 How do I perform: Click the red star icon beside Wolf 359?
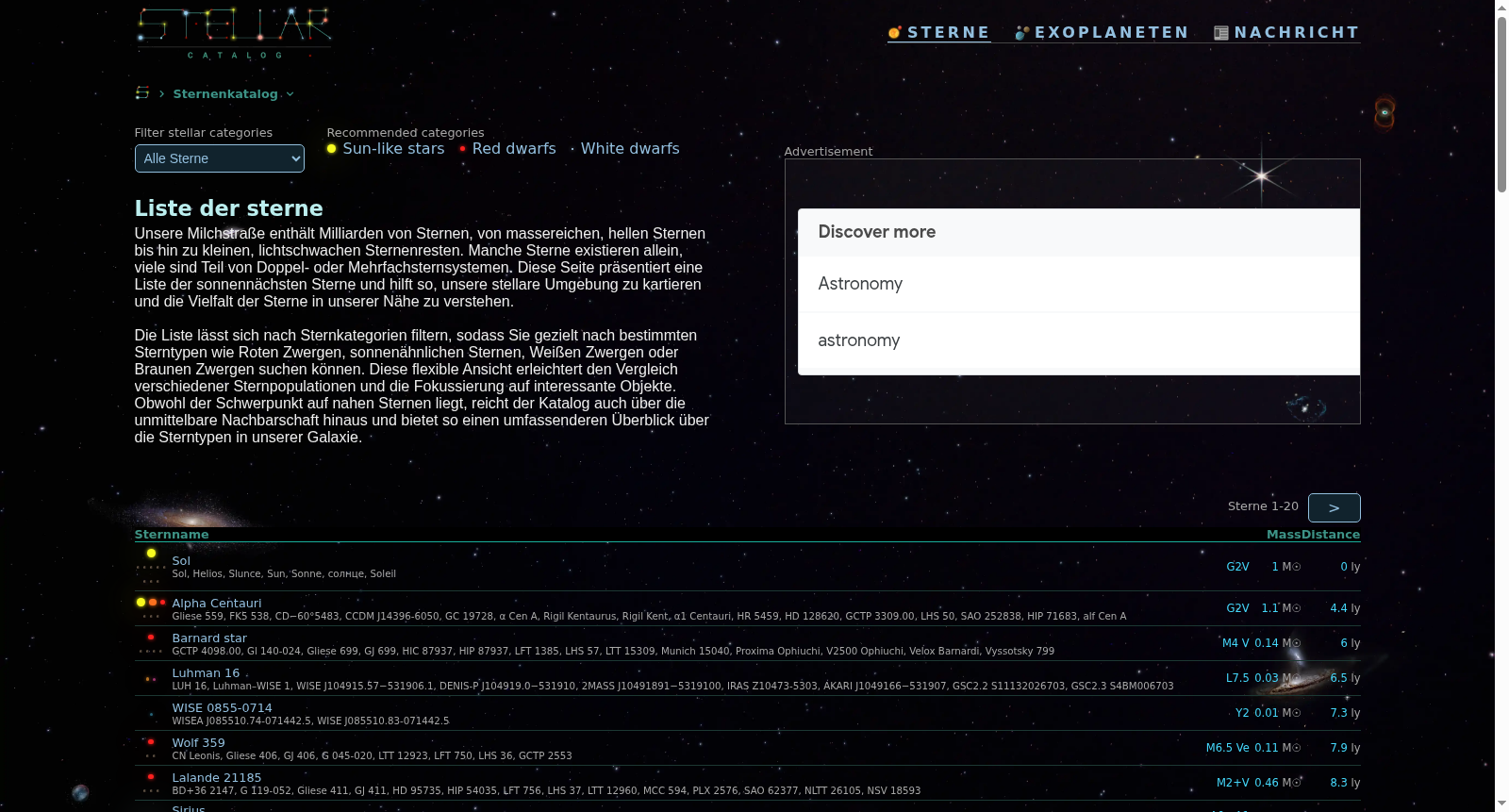point(151,742)
